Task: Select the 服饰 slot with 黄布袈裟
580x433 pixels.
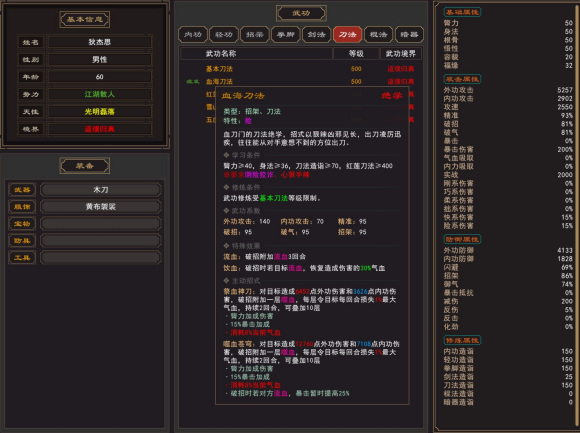Action: pos(101,207)
